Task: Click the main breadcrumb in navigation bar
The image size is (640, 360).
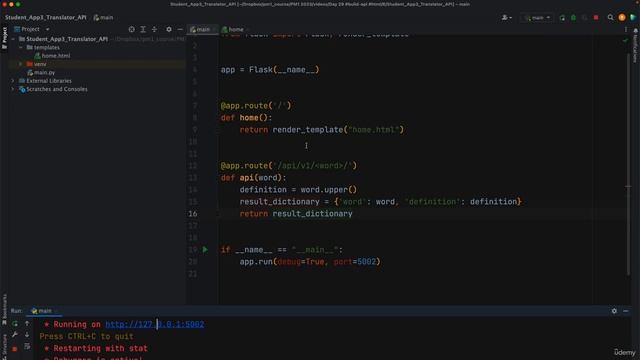Action: pos(103,18)
